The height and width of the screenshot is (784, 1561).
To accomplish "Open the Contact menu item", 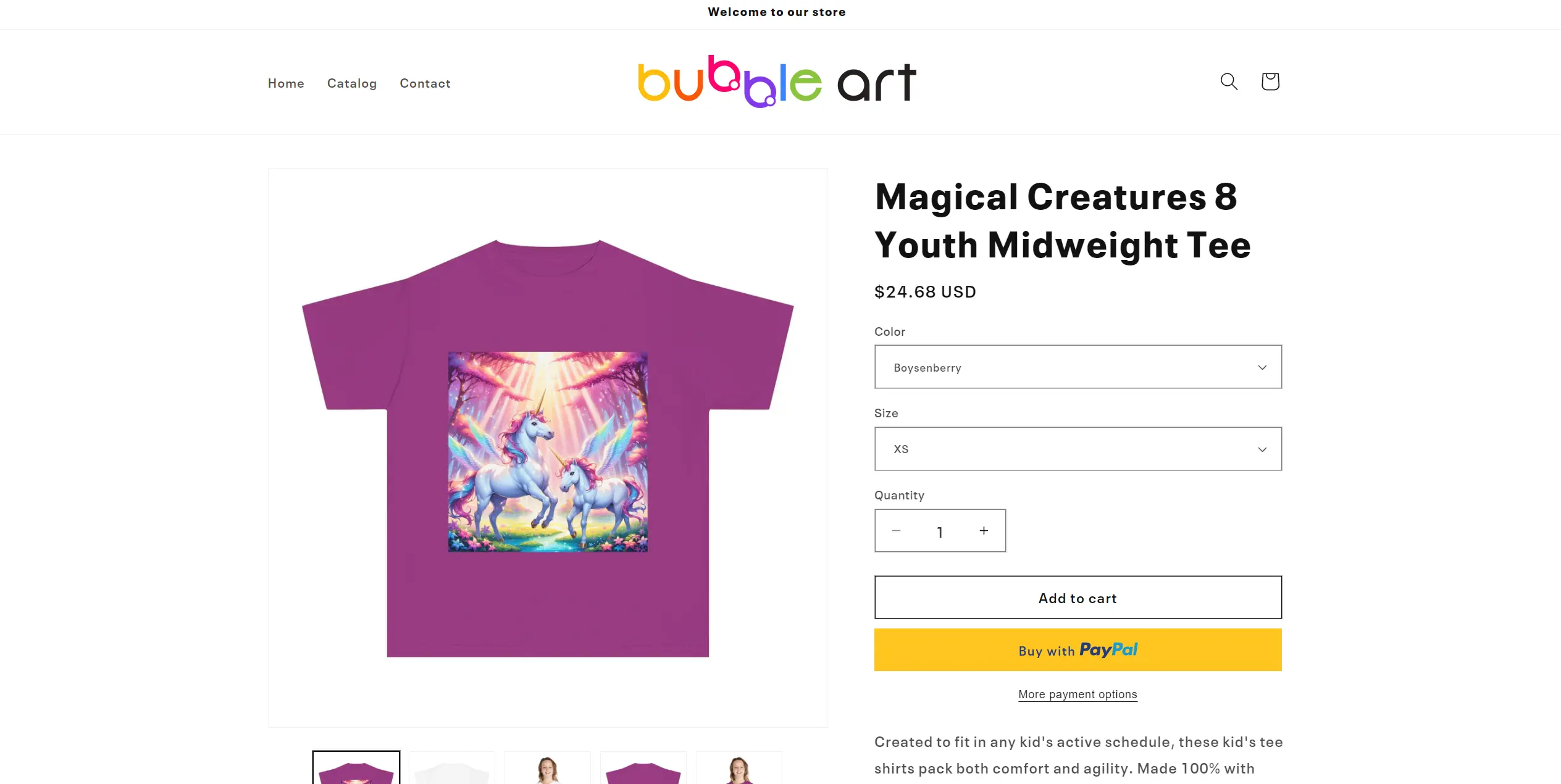I will (x=425, y=83).
